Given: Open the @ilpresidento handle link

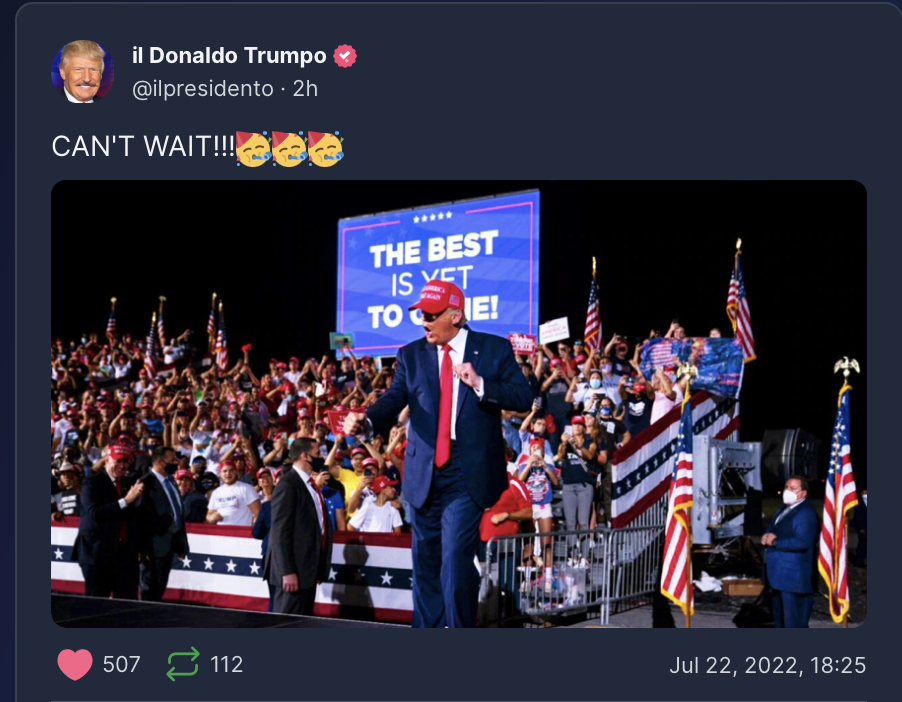Looking at the screenshot, I should [202, 89].
